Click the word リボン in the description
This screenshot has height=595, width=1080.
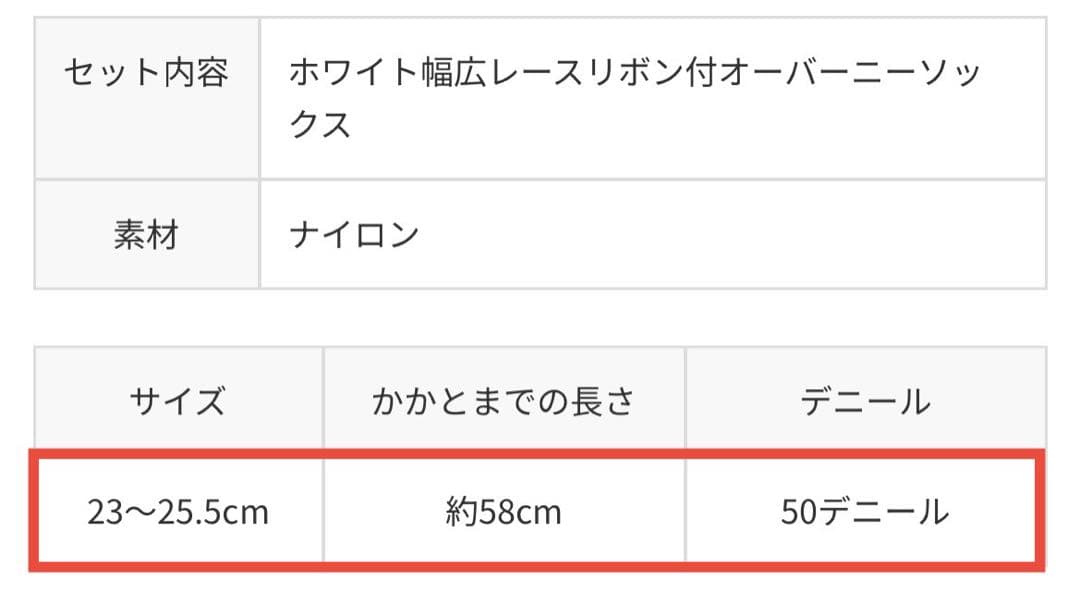[x=634, y=73]
